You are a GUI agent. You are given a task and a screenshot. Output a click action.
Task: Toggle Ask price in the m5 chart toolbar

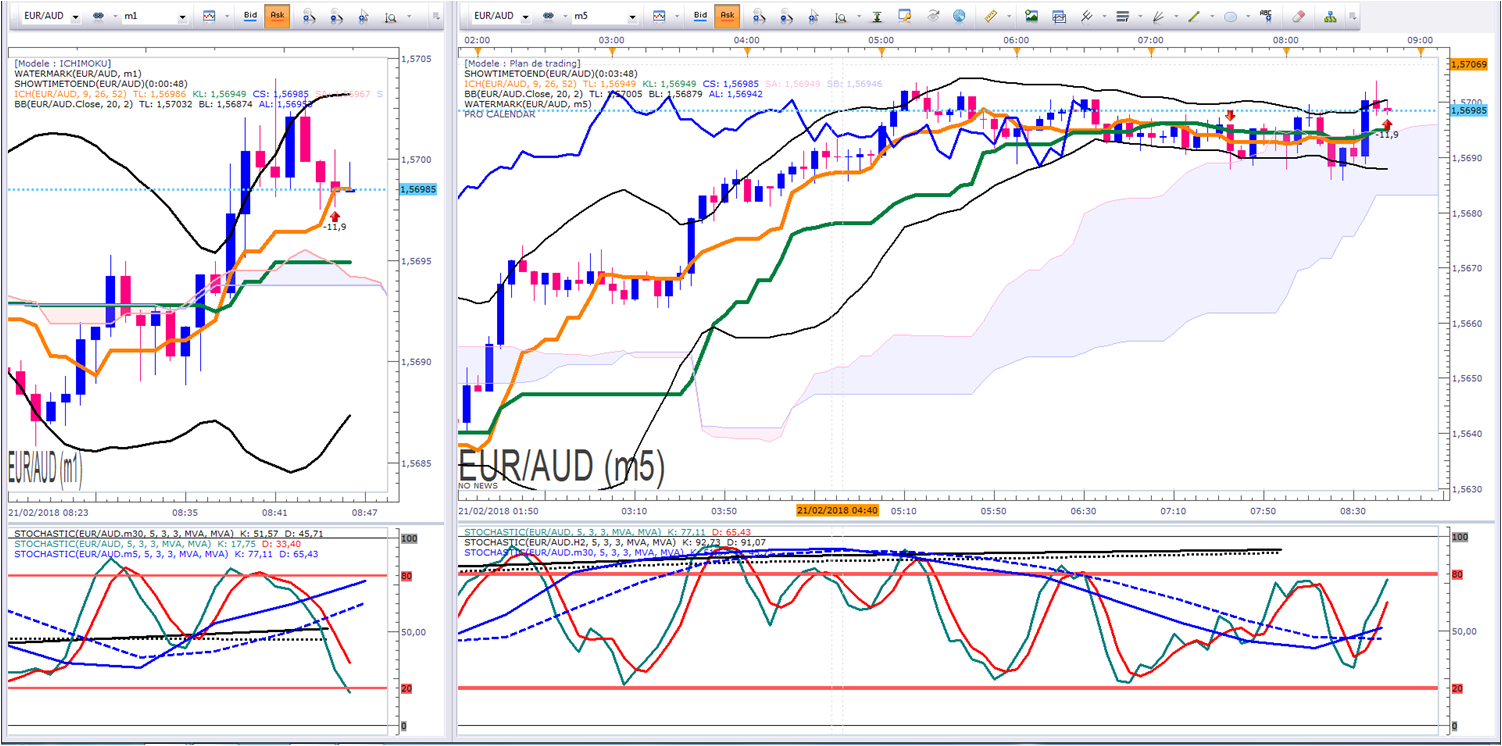(x=727, y=16)
